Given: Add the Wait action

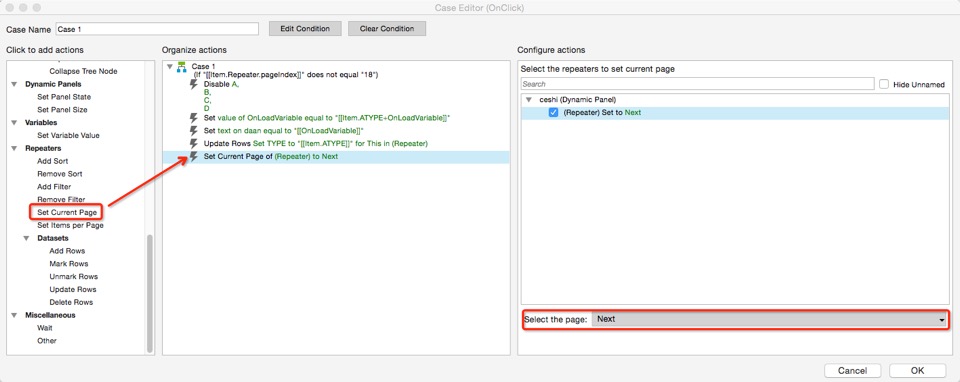Looking at the screenshot, I should coord(45,328).
